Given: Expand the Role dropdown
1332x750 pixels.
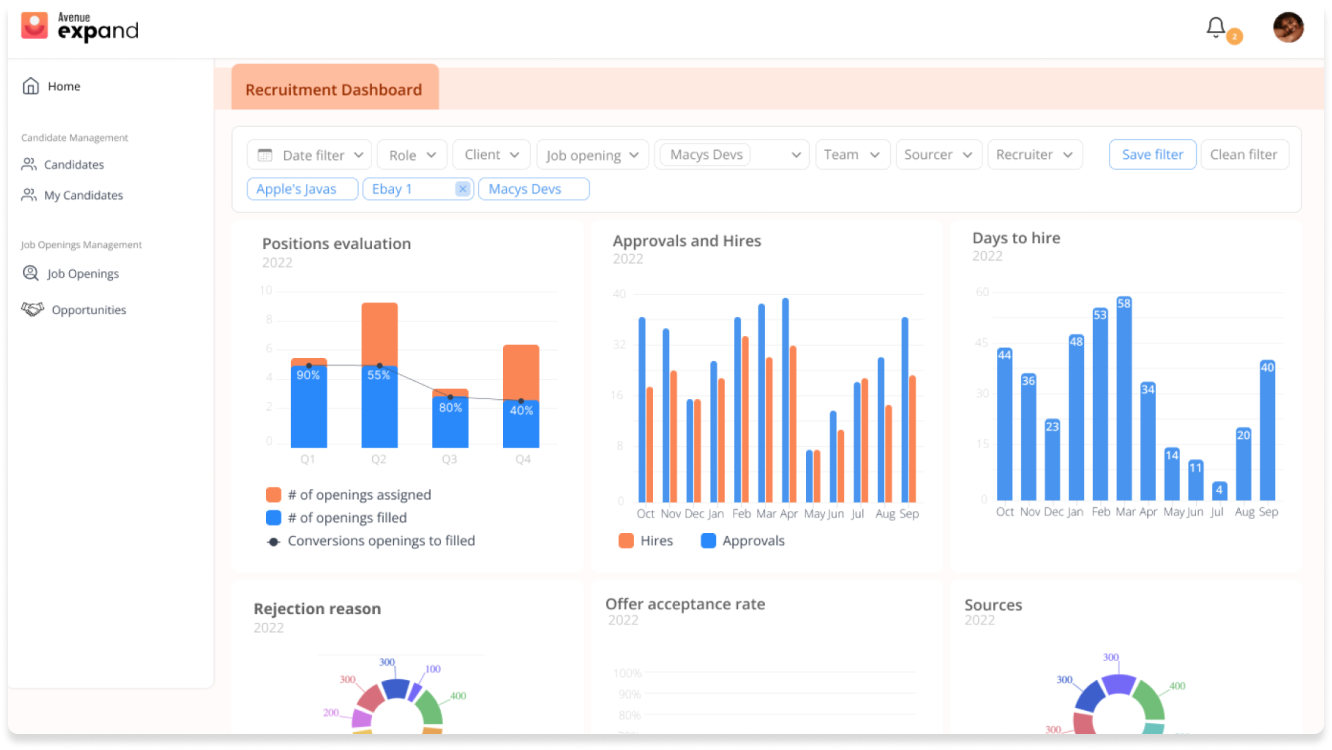Looking at the screenshot, I should (412, 155).
